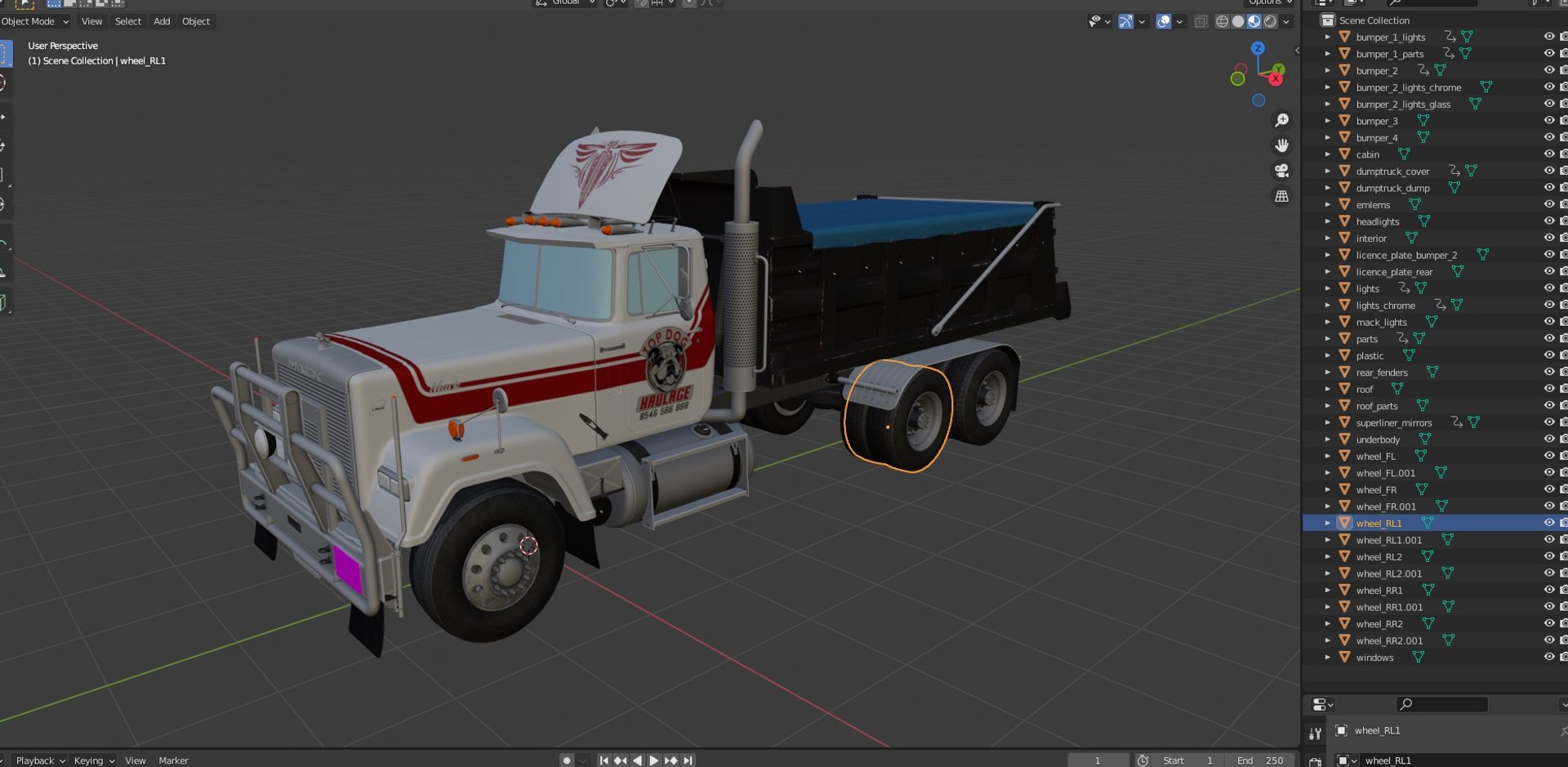Open timeline Keying menu
Viewport: 1568px width, 767px height.
pyautogui.click(x=94, y=760)
